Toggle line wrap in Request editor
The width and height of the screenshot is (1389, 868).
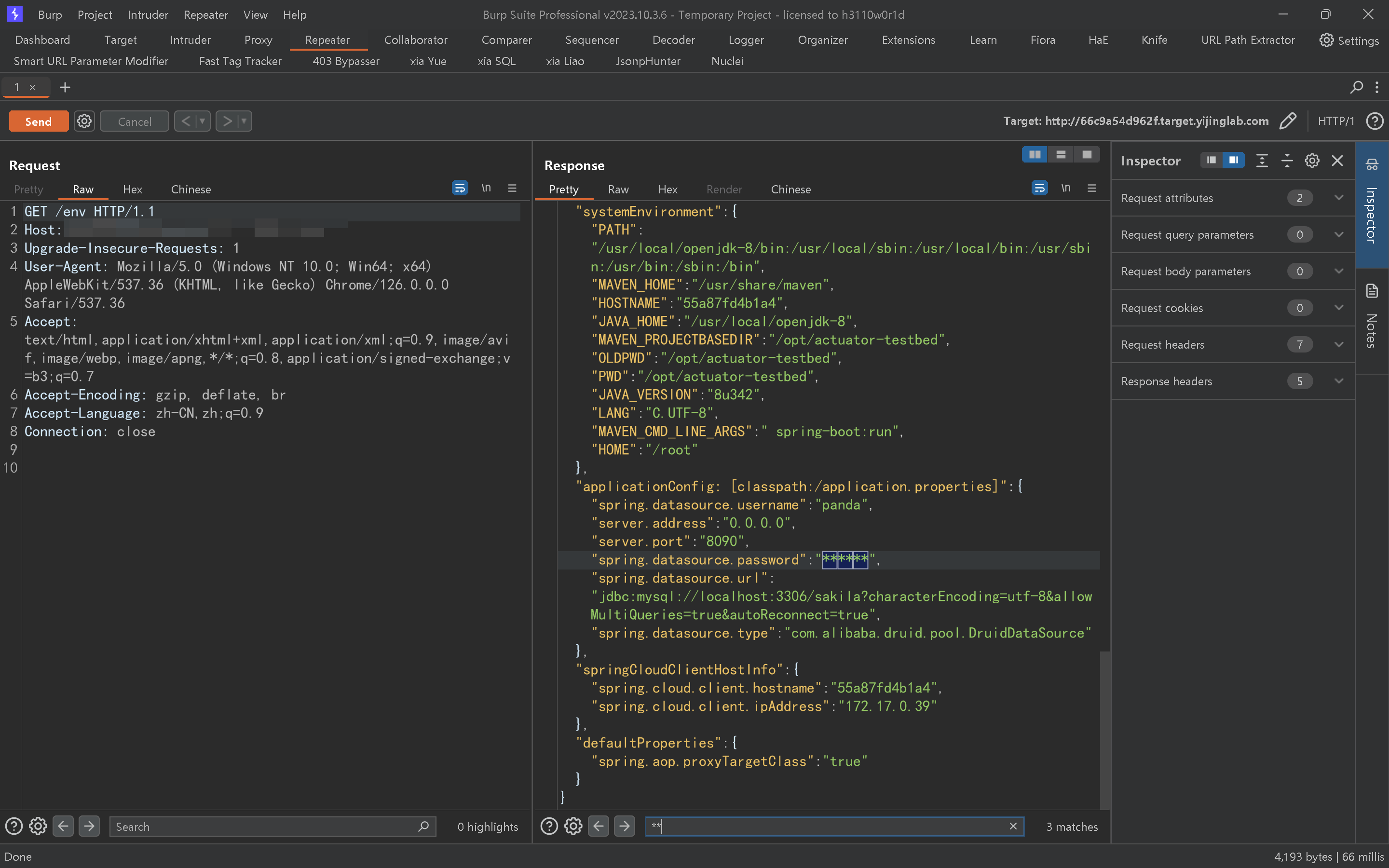(x=460, y=188)
